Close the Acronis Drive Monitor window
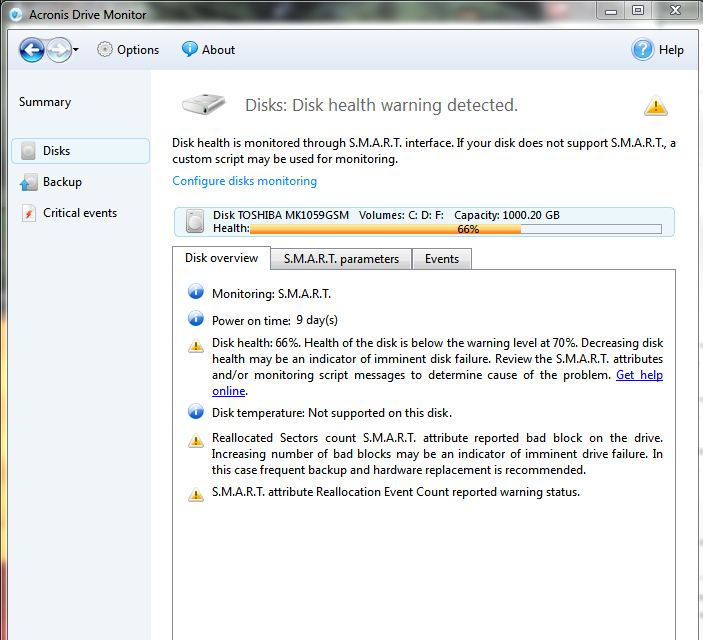Screen dimensions: 703x640 pos(675,10)
